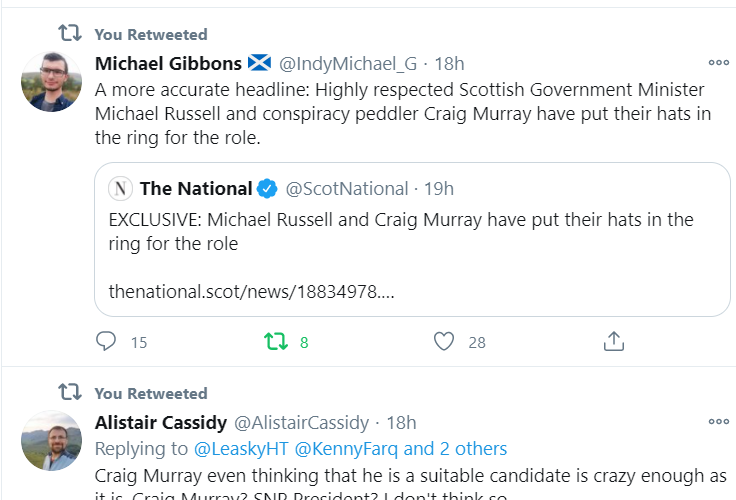Click the 18h timestamp on Alistair's tweet
The height and width of the screenshot is (500, 736).
click(x=400, y=423)
